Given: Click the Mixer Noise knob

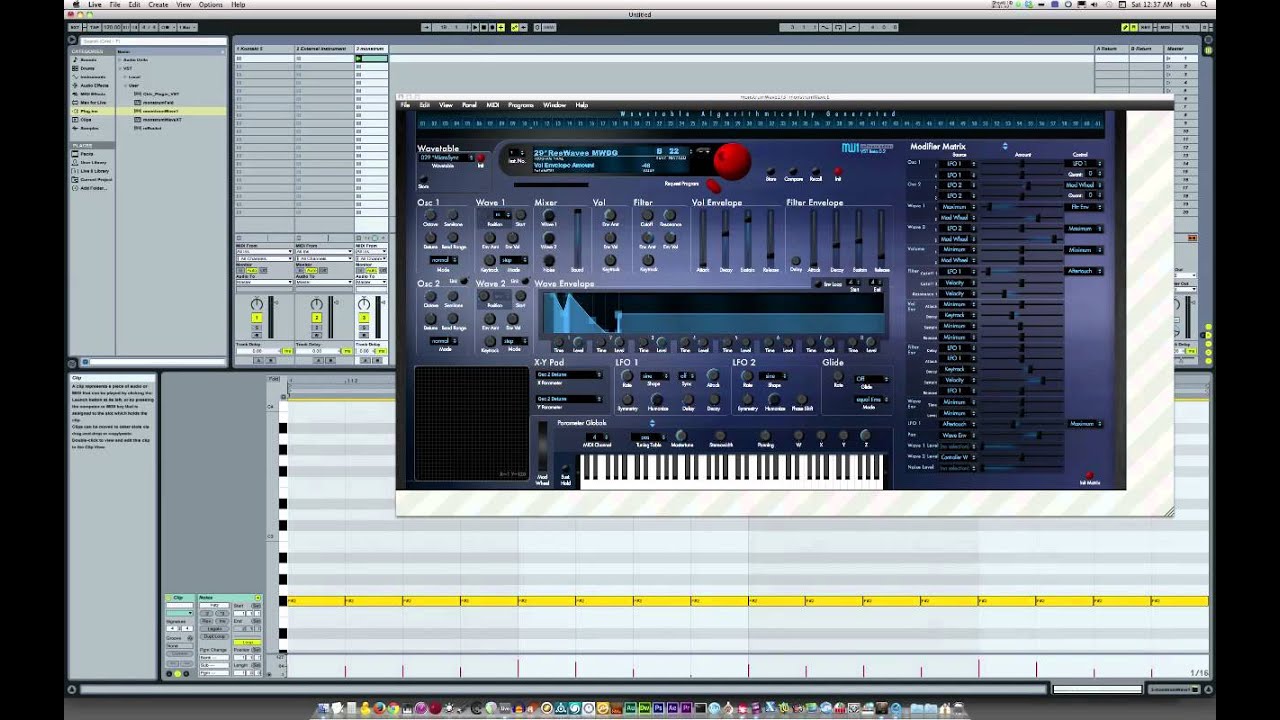Looking at the screenshot, I should (x=549, y=261).
